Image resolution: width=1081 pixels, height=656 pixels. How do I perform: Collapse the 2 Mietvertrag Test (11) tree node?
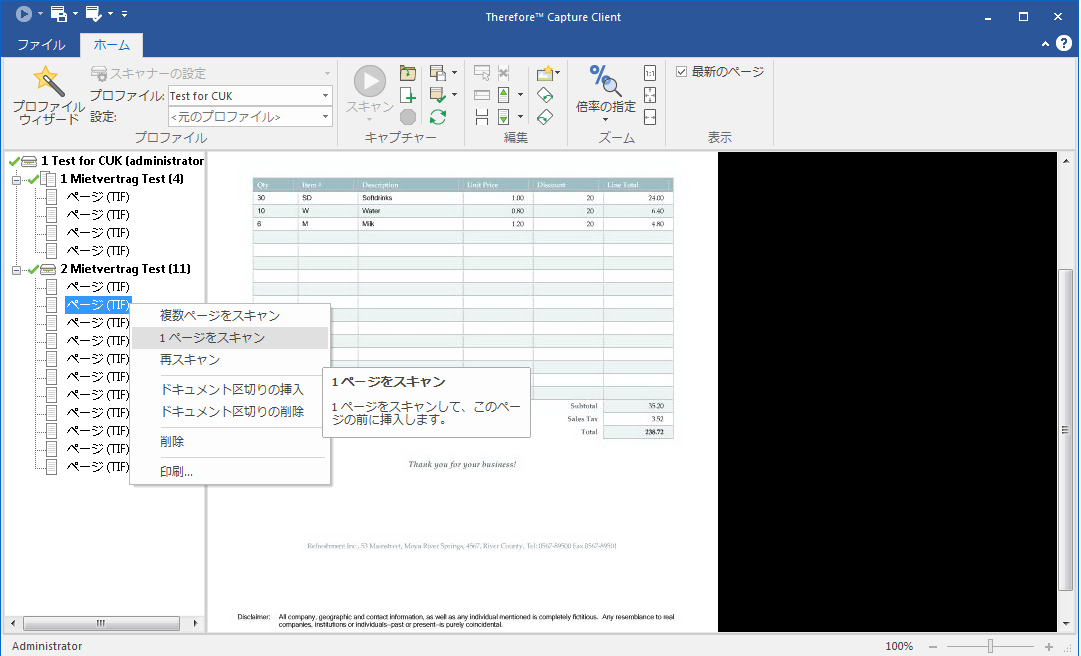(x=17, y=270)
